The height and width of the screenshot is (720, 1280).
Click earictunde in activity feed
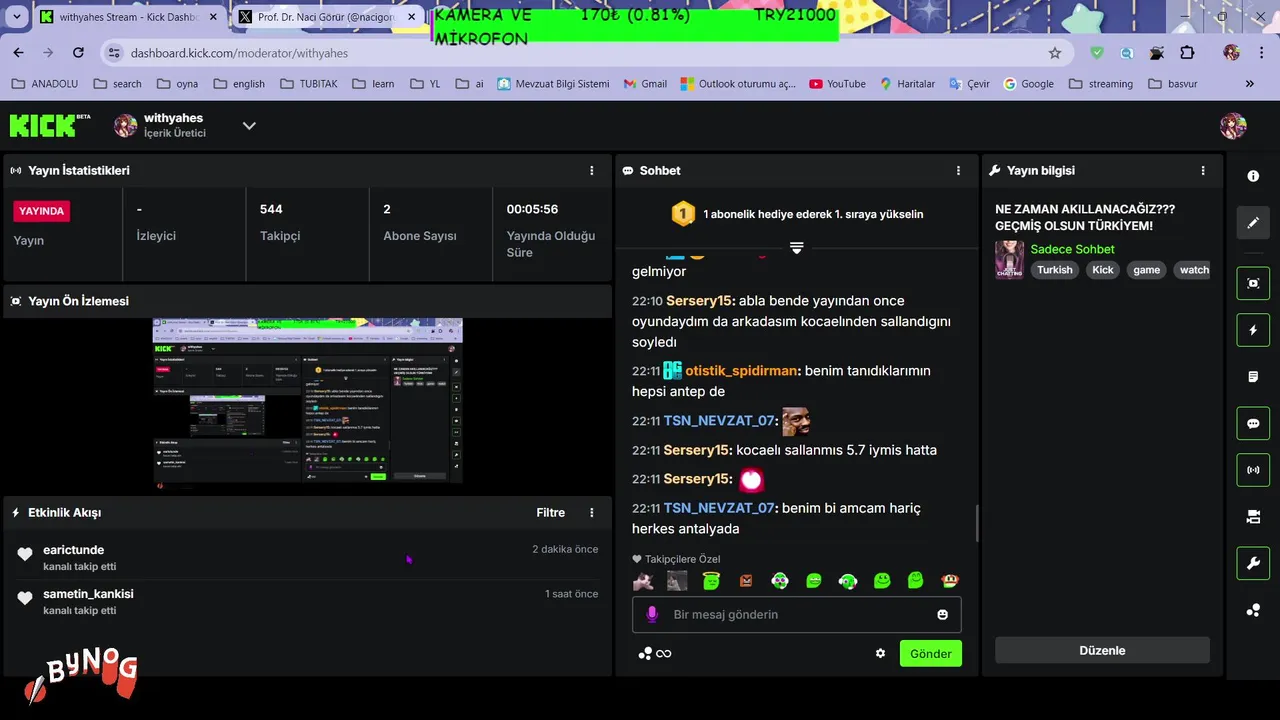[73, 550]
